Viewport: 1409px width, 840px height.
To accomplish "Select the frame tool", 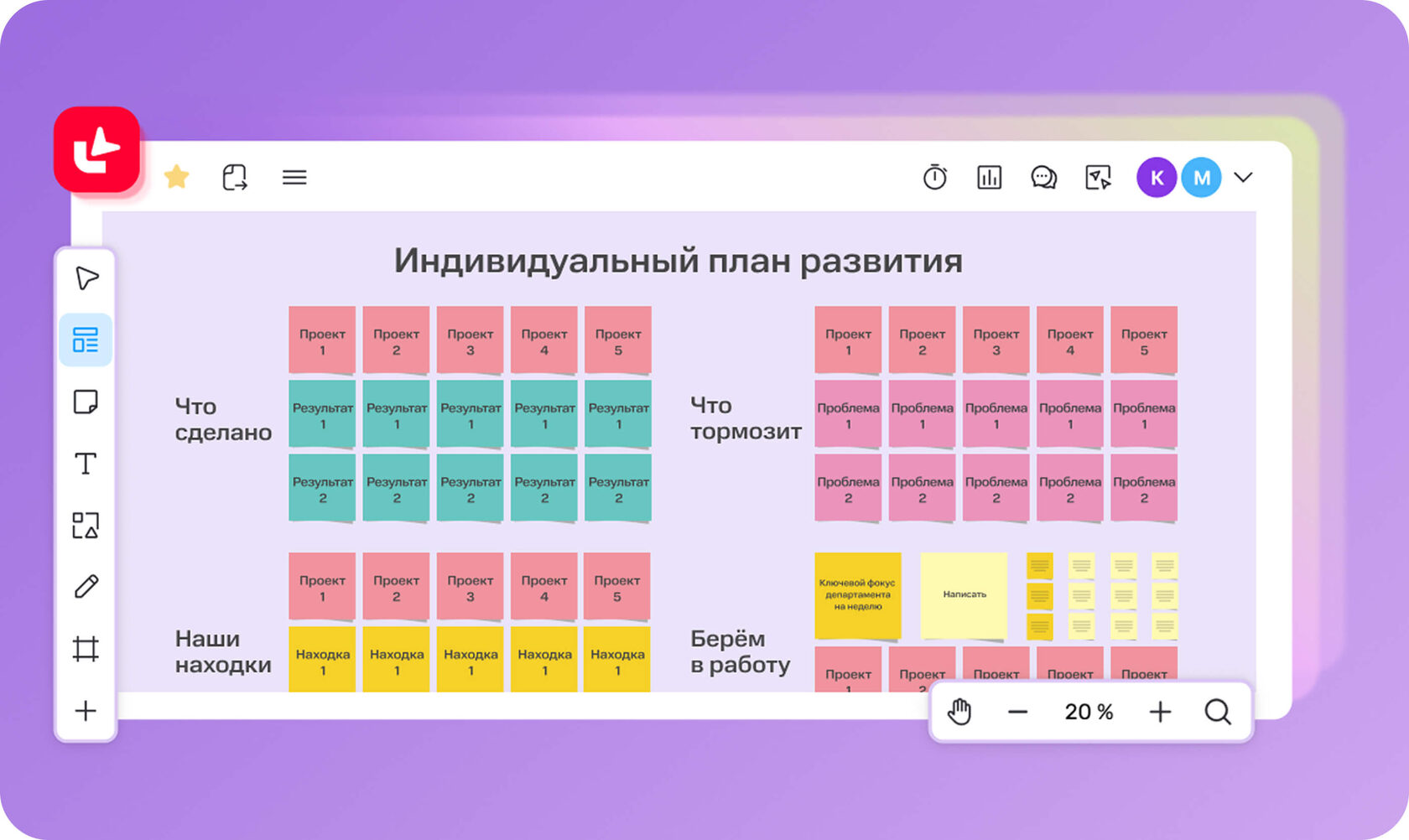I will 86,649.
